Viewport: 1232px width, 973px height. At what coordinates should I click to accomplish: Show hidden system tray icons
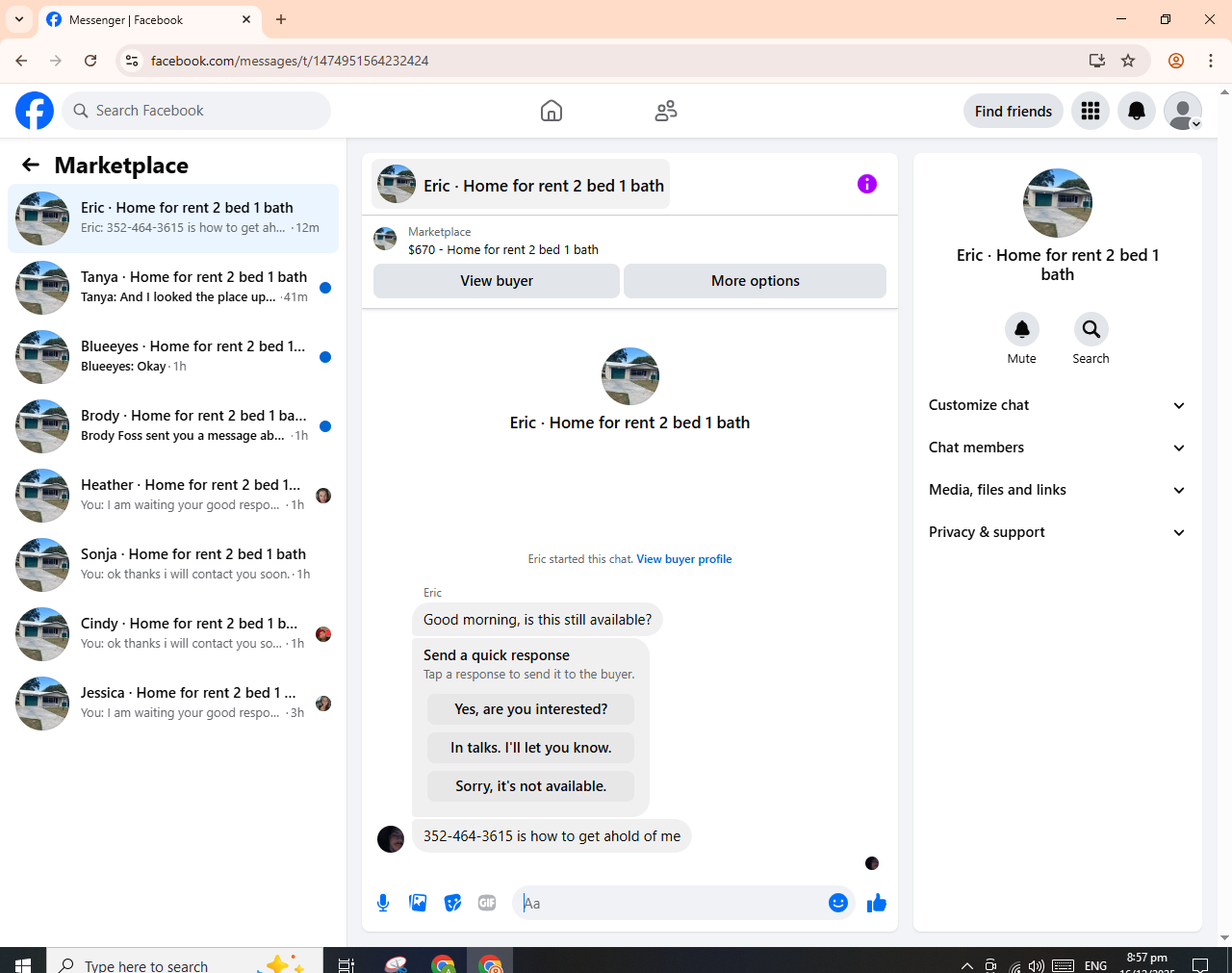pyautogui.click(x=966, y=965)
